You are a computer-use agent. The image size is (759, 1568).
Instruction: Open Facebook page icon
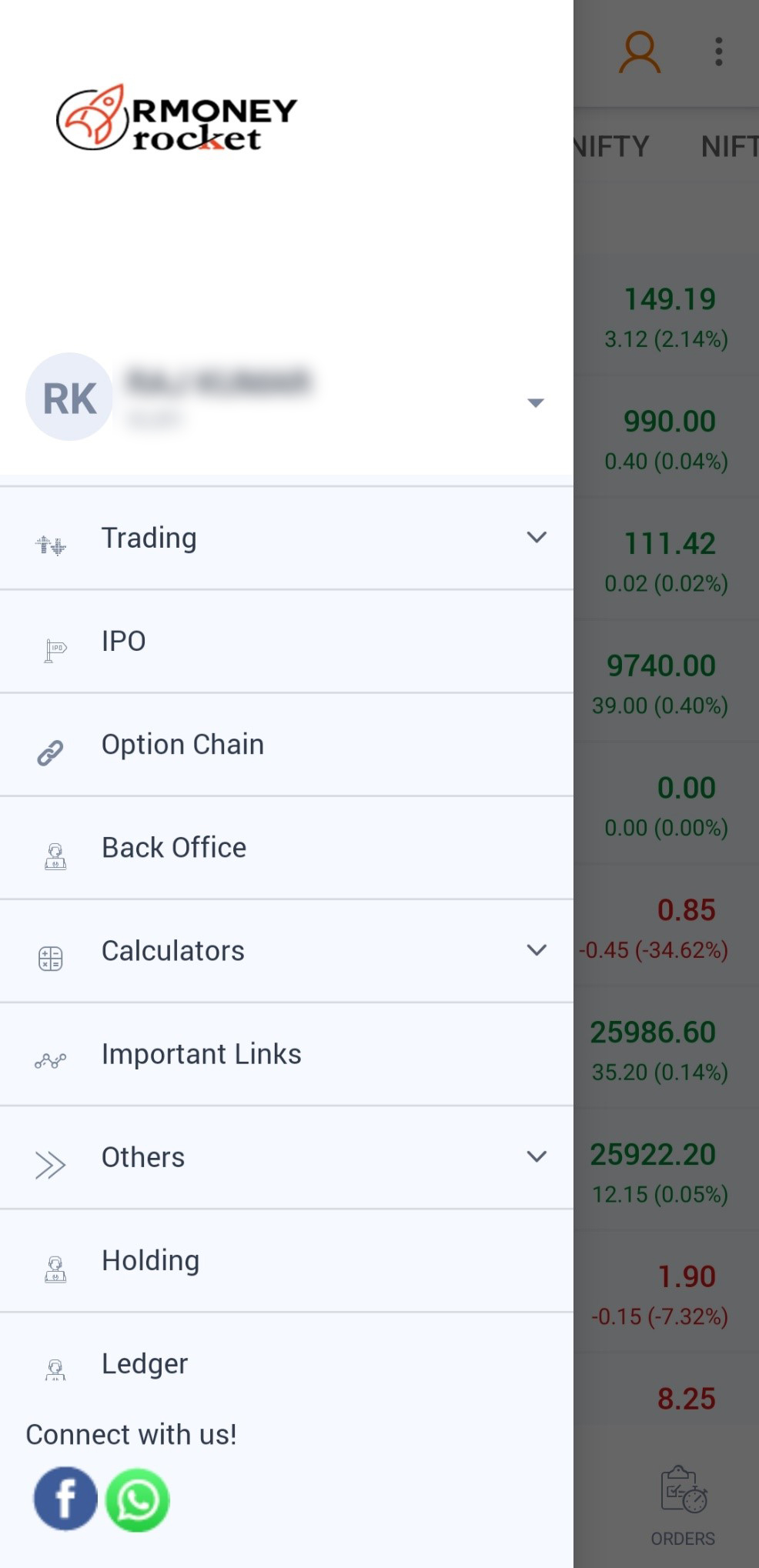(65, 1499)
